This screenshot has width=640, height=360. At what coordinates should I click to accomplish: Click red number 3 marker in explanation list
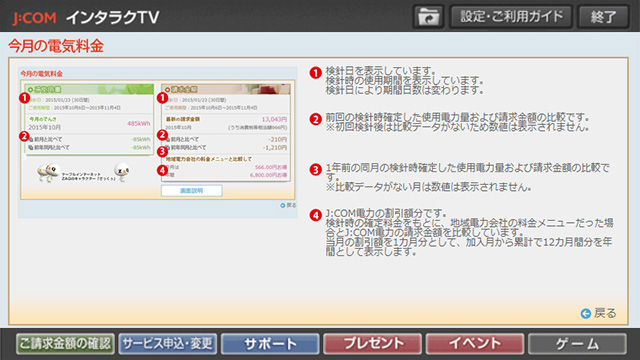click(316, 169)
